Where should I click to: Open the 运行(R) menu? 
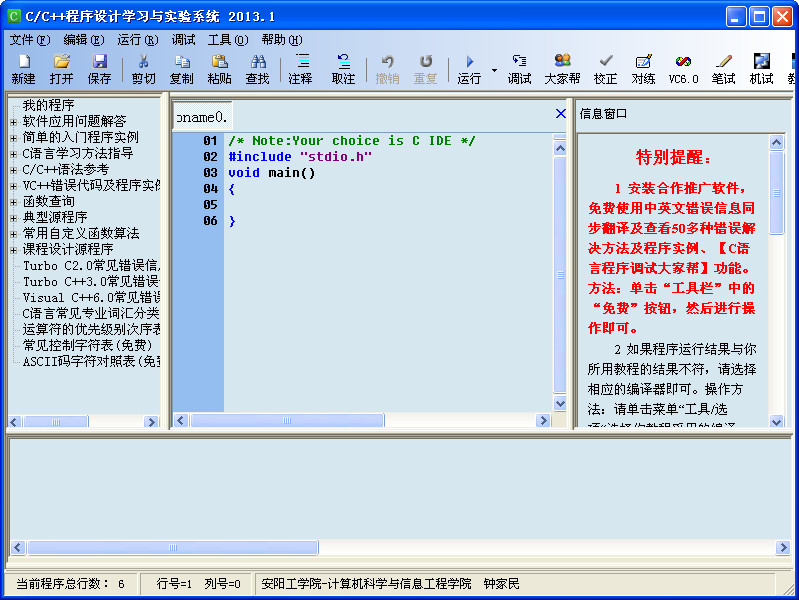138,40
